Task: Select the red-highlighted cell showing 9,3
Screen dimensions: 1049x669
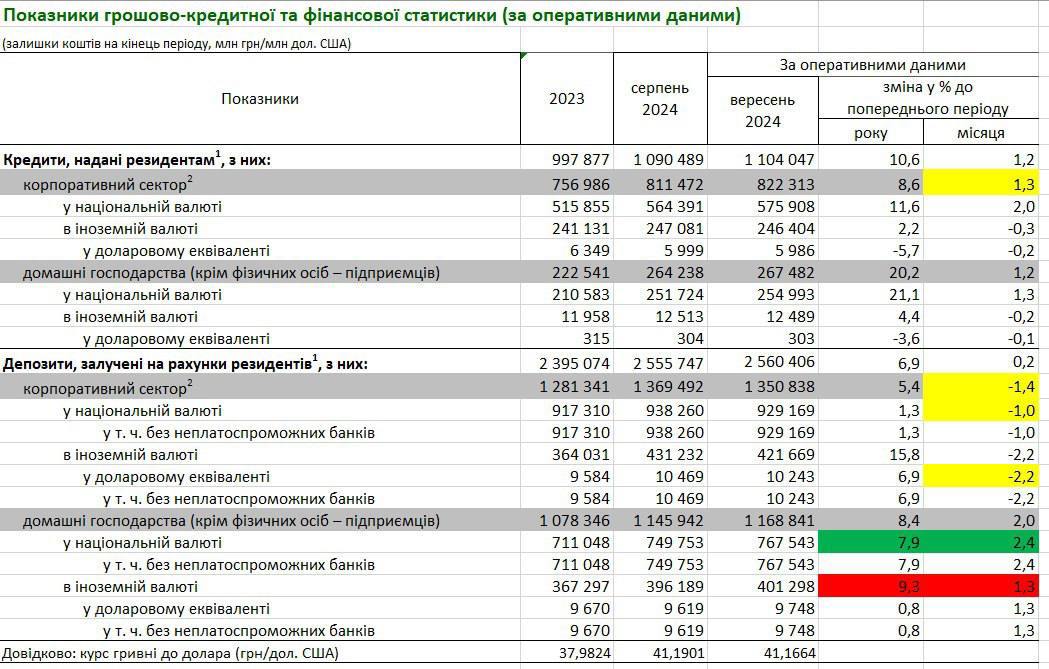Action: click(x=872, y=586)
